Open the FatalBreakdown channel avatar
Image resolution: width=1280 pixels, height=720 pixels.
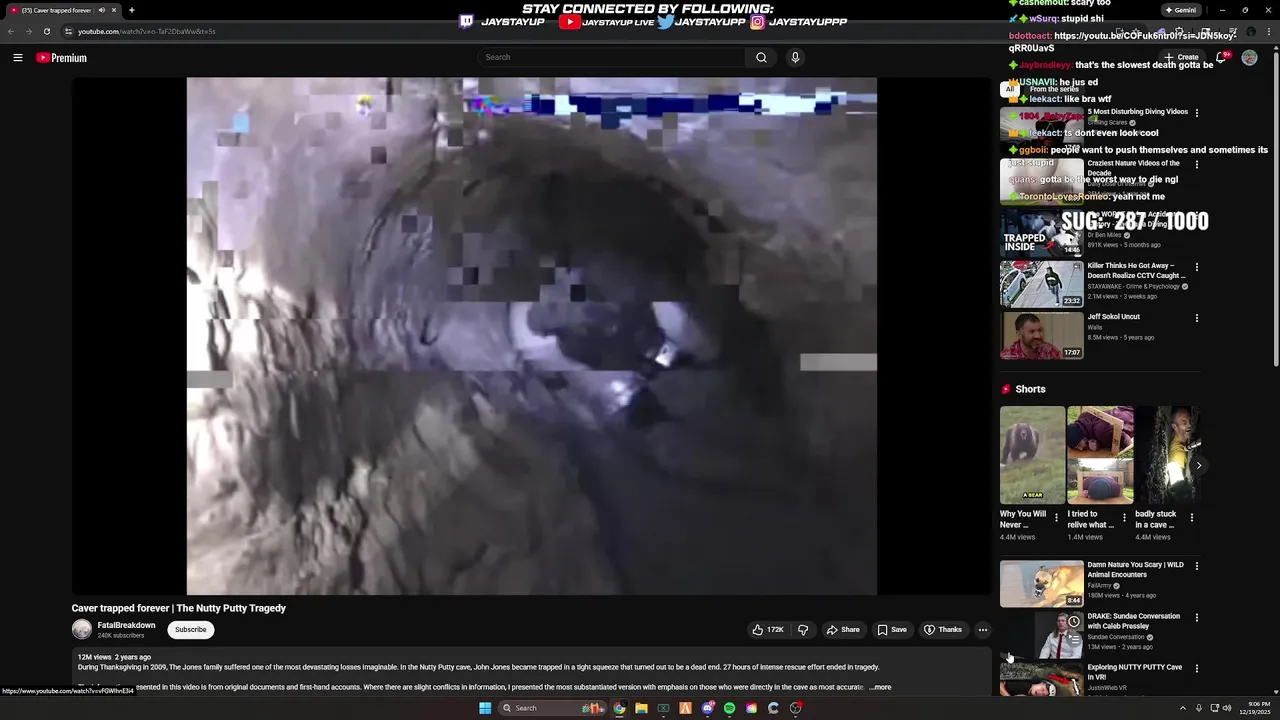pos(82,629)
